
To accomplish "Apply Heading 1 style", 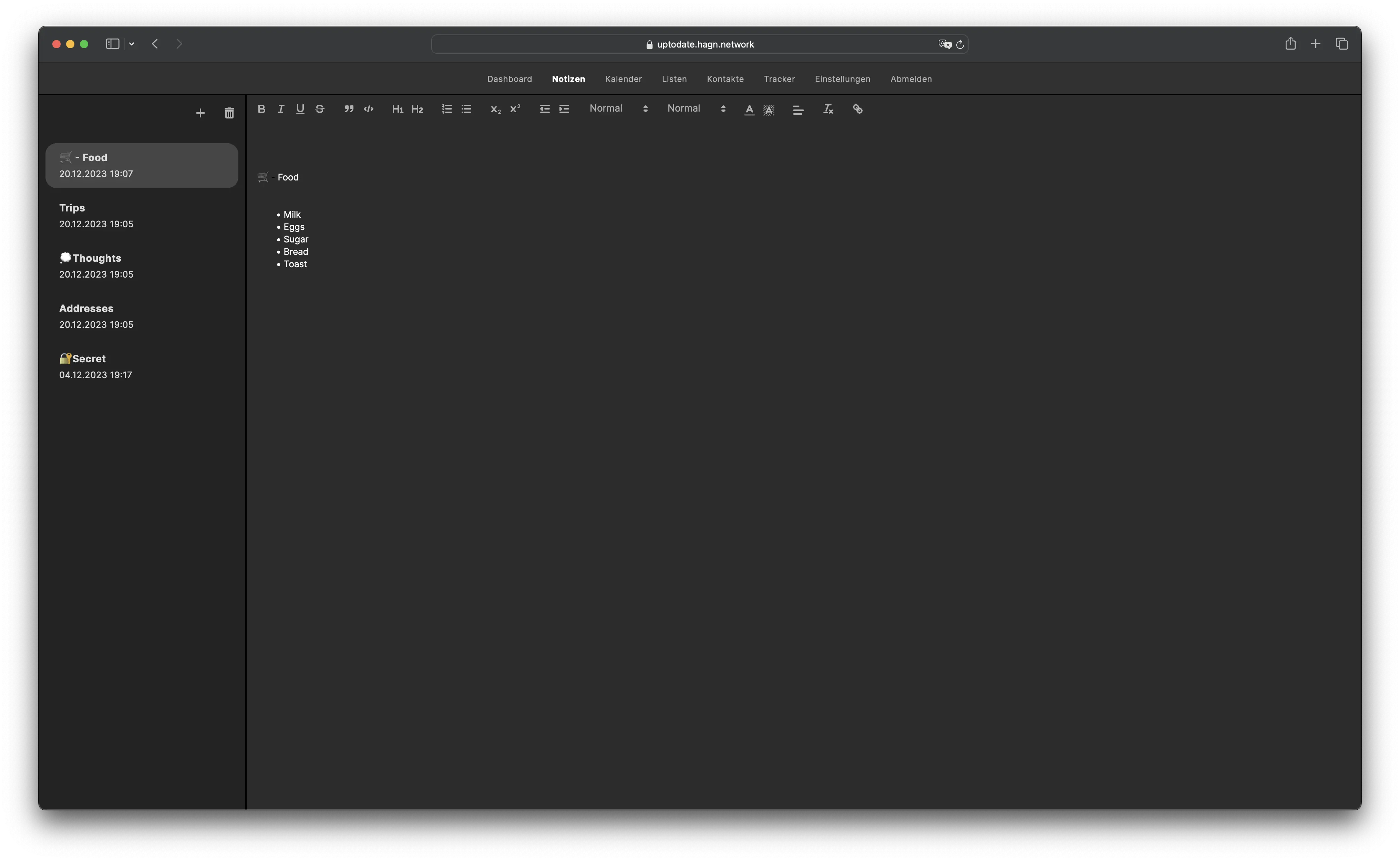I will pos(398,109).
